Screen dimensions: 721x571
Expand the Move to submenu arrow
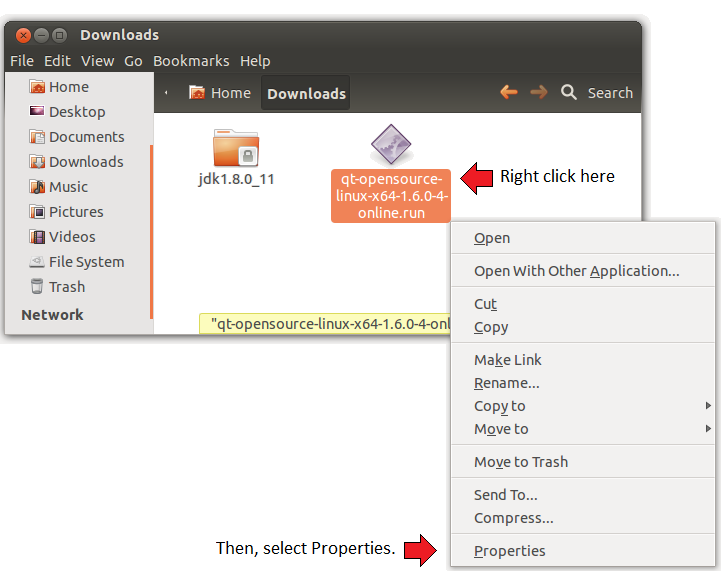(x=708, y=428)
